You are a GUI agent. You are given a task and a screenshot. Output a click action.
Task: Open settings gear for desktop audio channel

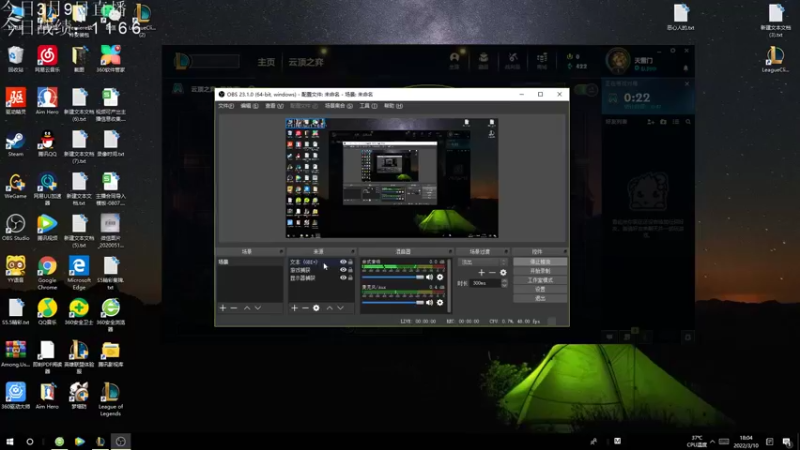(x=440, y=278)
